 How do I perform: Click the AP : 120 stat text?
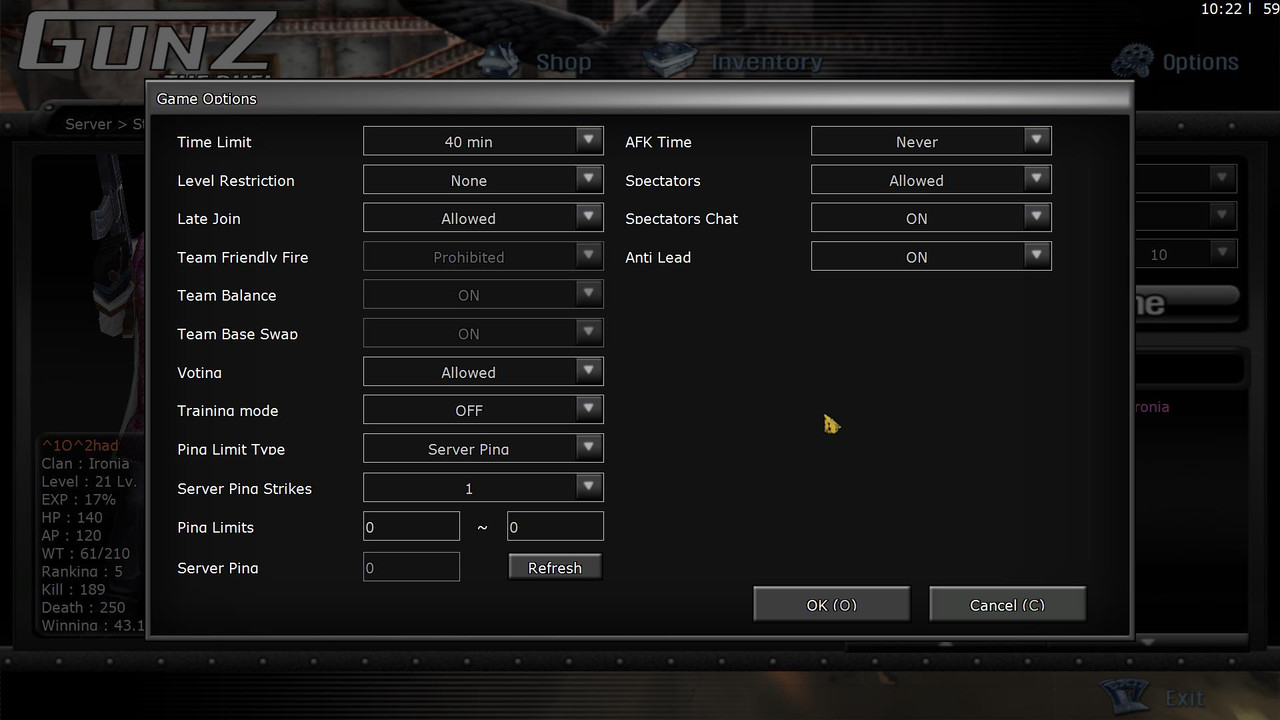pyautogui.click(x=72, y=535)
